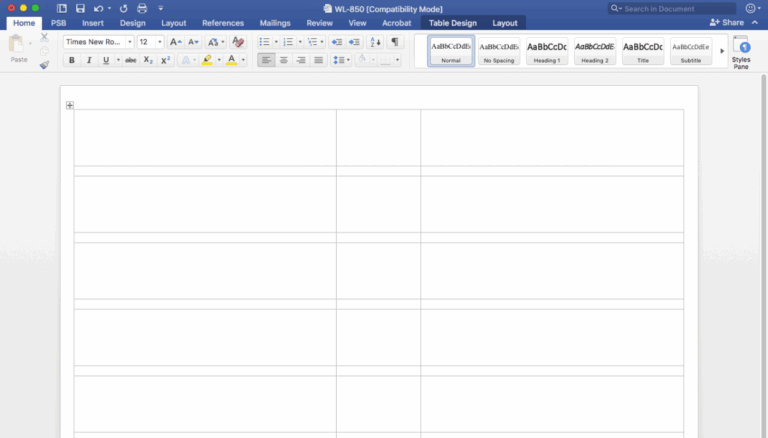
Task: Click the Share button
Action: 727,23
